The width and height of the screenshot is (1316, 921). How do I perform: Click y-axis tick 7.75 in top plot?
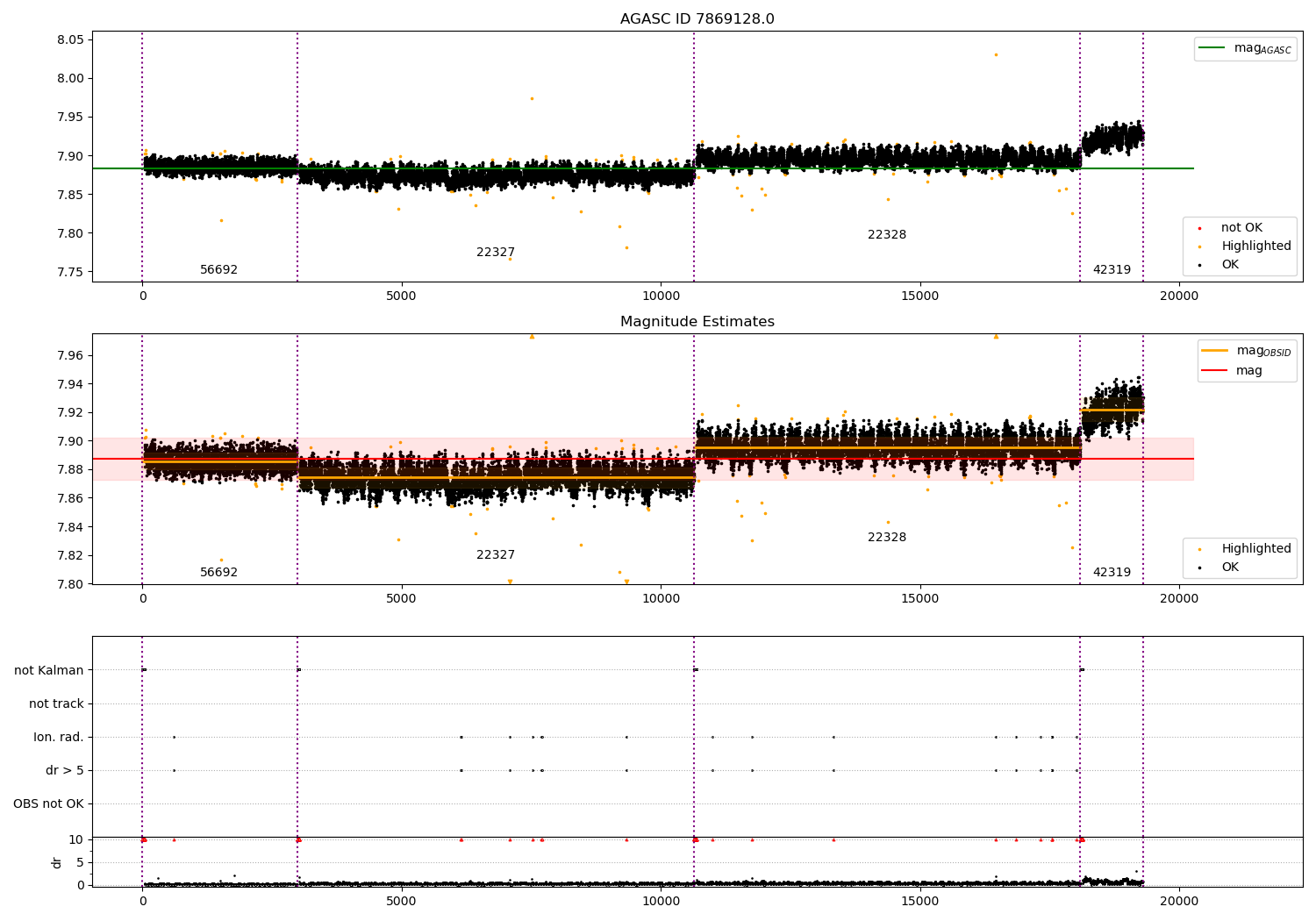(x=71, y=272)
